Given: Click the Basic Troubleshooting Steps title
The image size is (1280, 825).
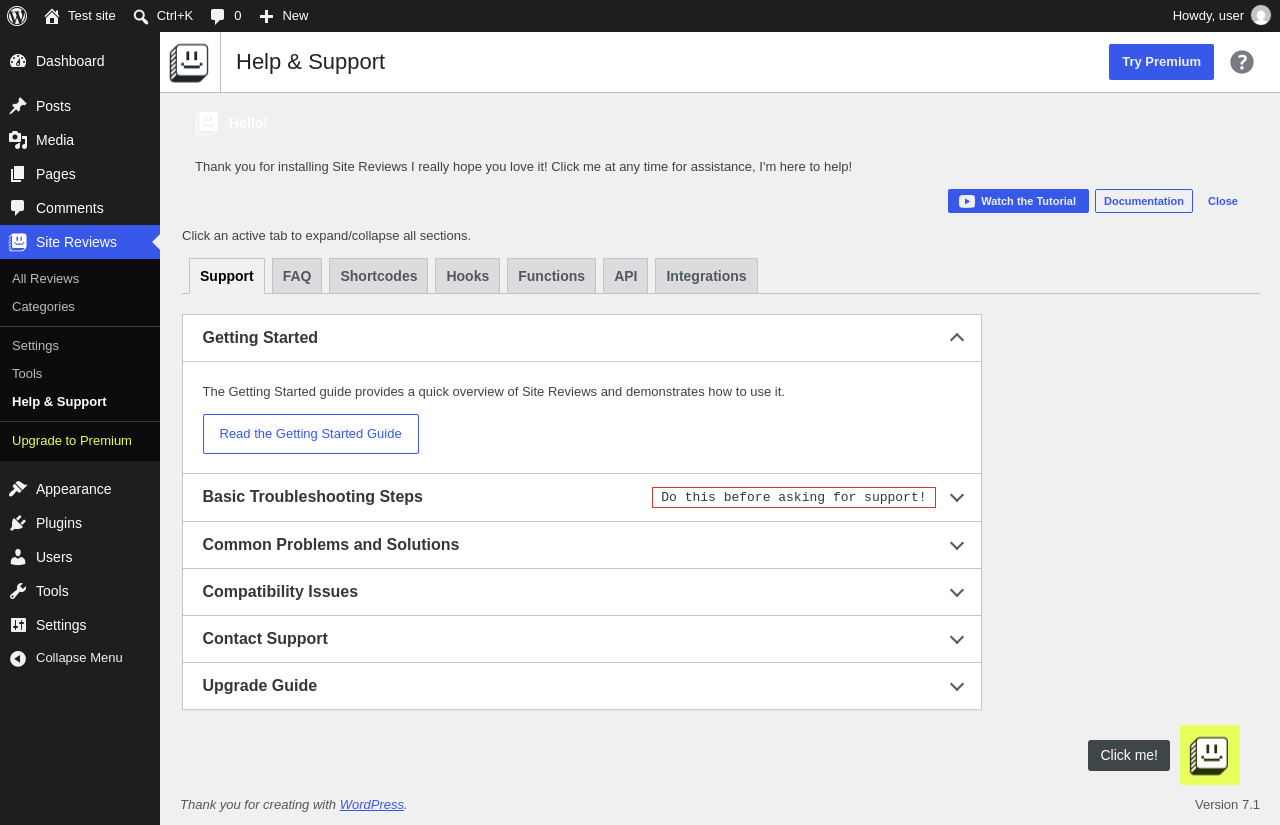Looking at the screenshot, I should click(313, 497).
